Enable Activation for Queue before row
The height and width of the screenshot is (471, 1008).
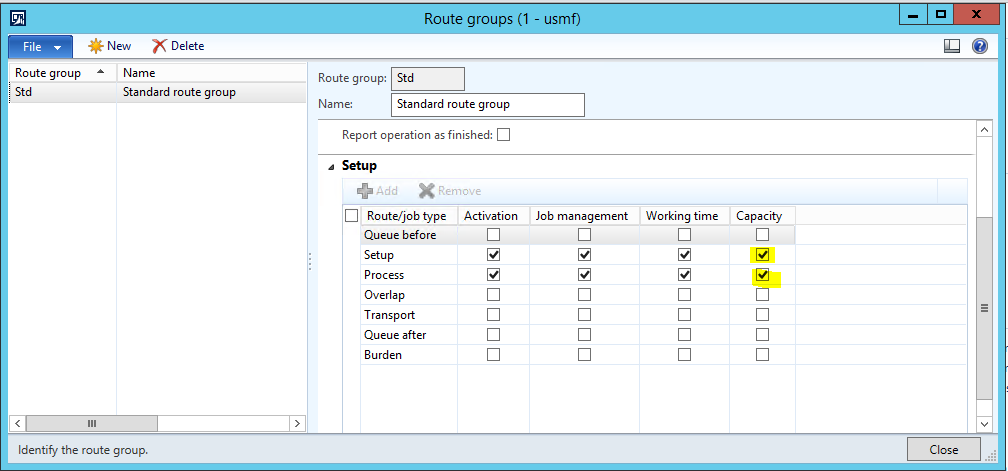click(492, 235)
